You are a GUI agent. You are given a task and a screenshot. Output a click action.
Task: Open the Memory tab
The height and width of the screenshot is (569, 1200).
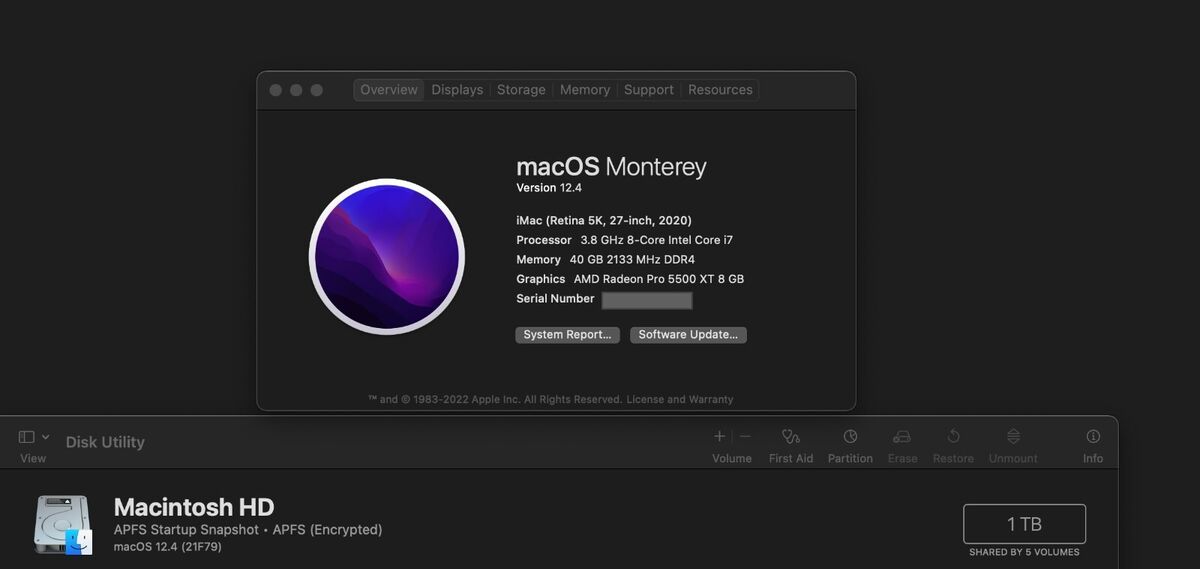(585, 90)
